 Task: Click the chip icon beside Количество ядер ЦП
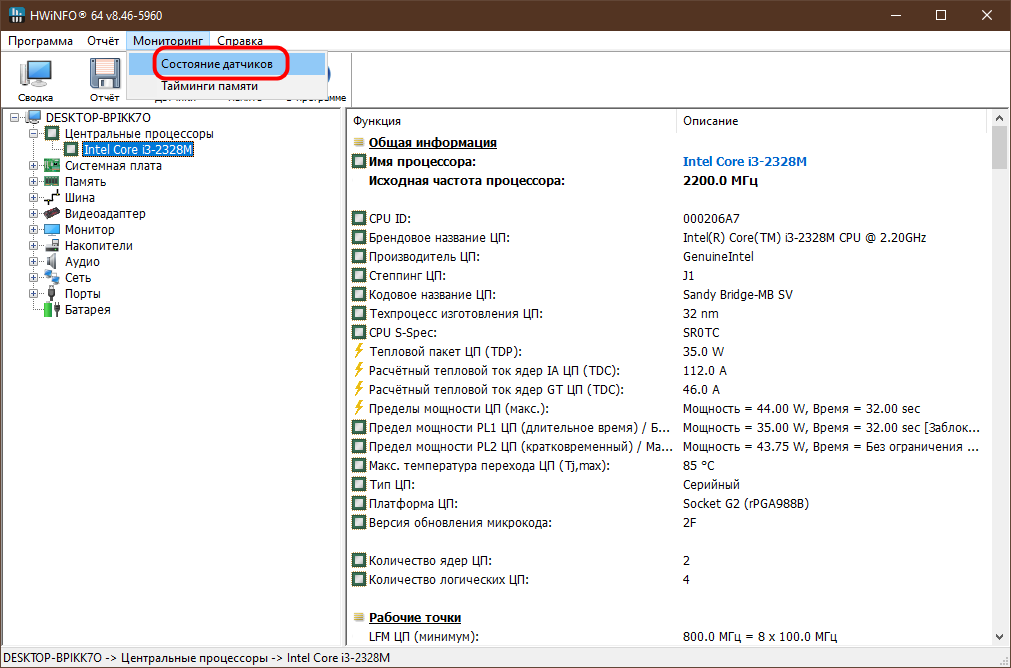coord(359,560)
